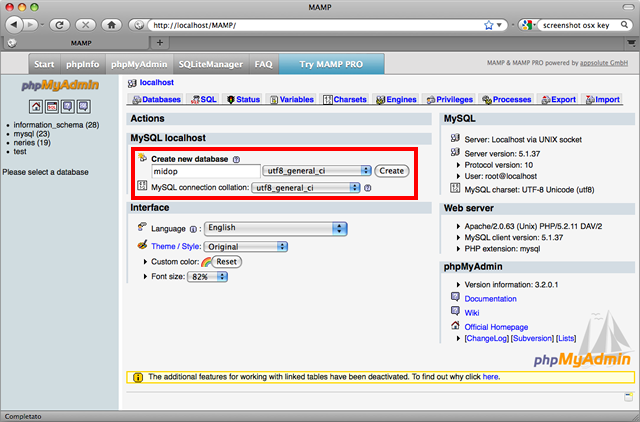Image resolution: width=640 pixels, height=422 pixels.
Task: Click help icon beside connection collation
Action: click(367, 188)
